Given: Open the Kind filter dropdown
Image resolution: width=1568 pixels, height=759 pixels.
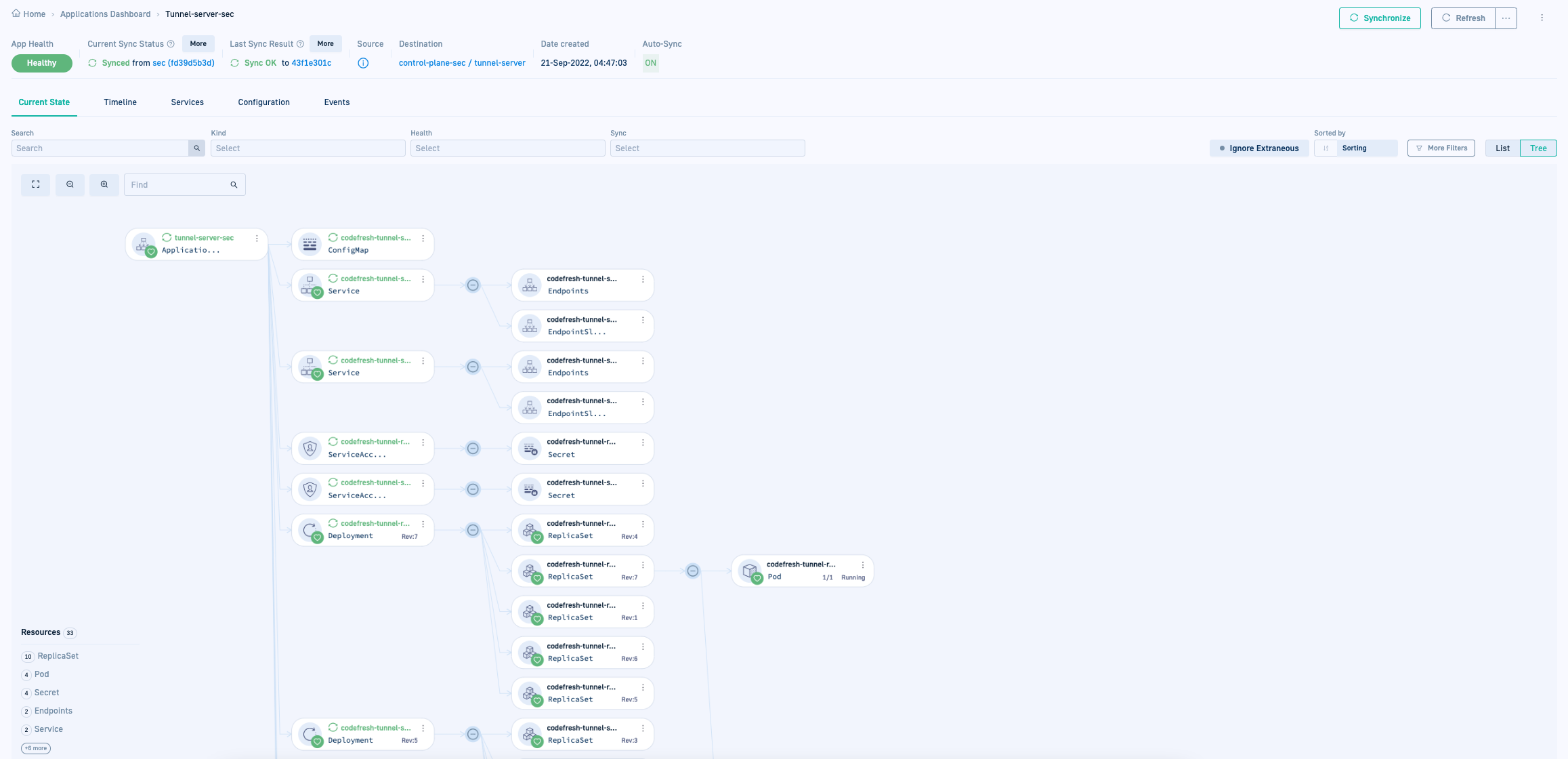Looking at the screenshot, I should [x=308, y=148].
